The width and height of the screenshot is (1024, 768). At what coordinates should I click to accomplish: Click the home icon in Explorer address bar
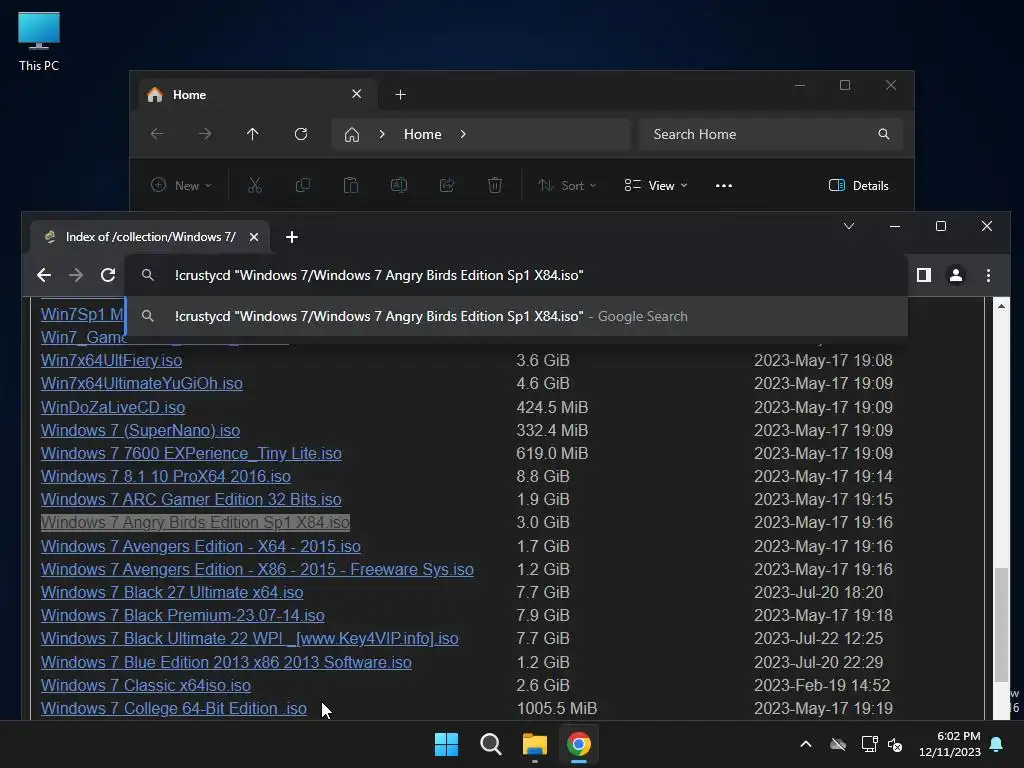coord(352,134)
